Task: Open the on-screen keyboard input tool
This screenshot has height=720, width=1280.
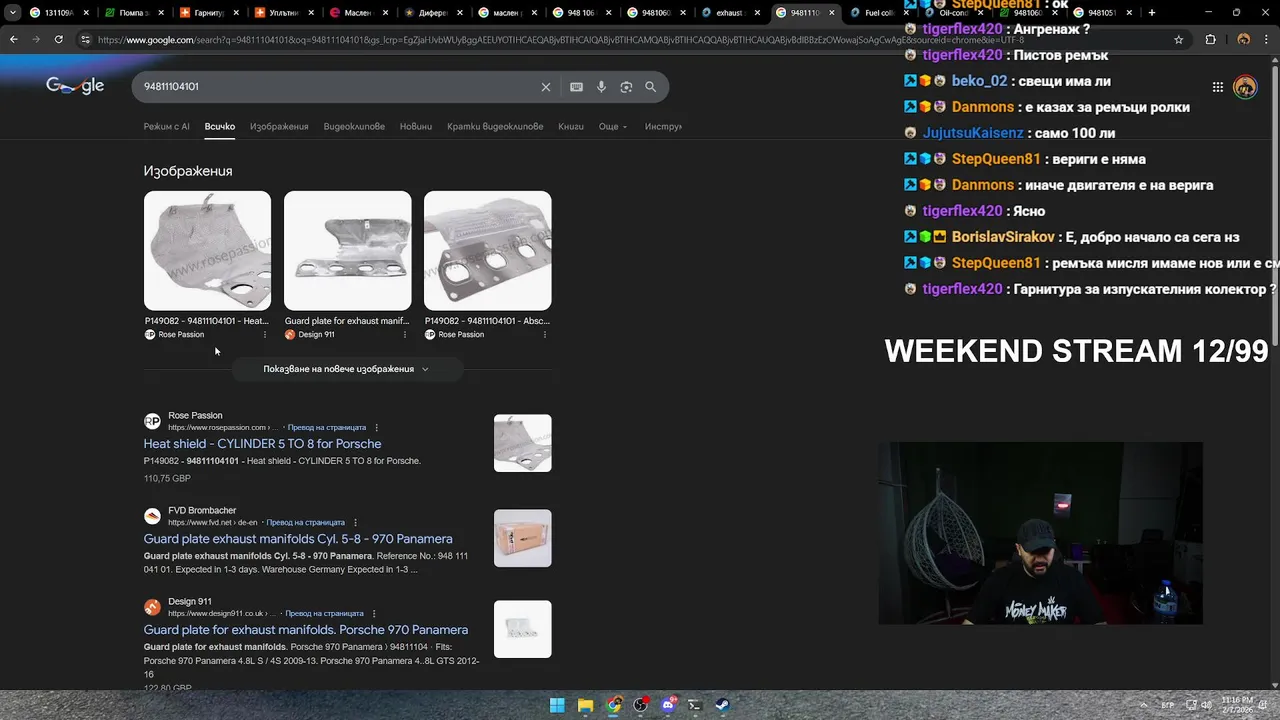Action: click(576, 87)
